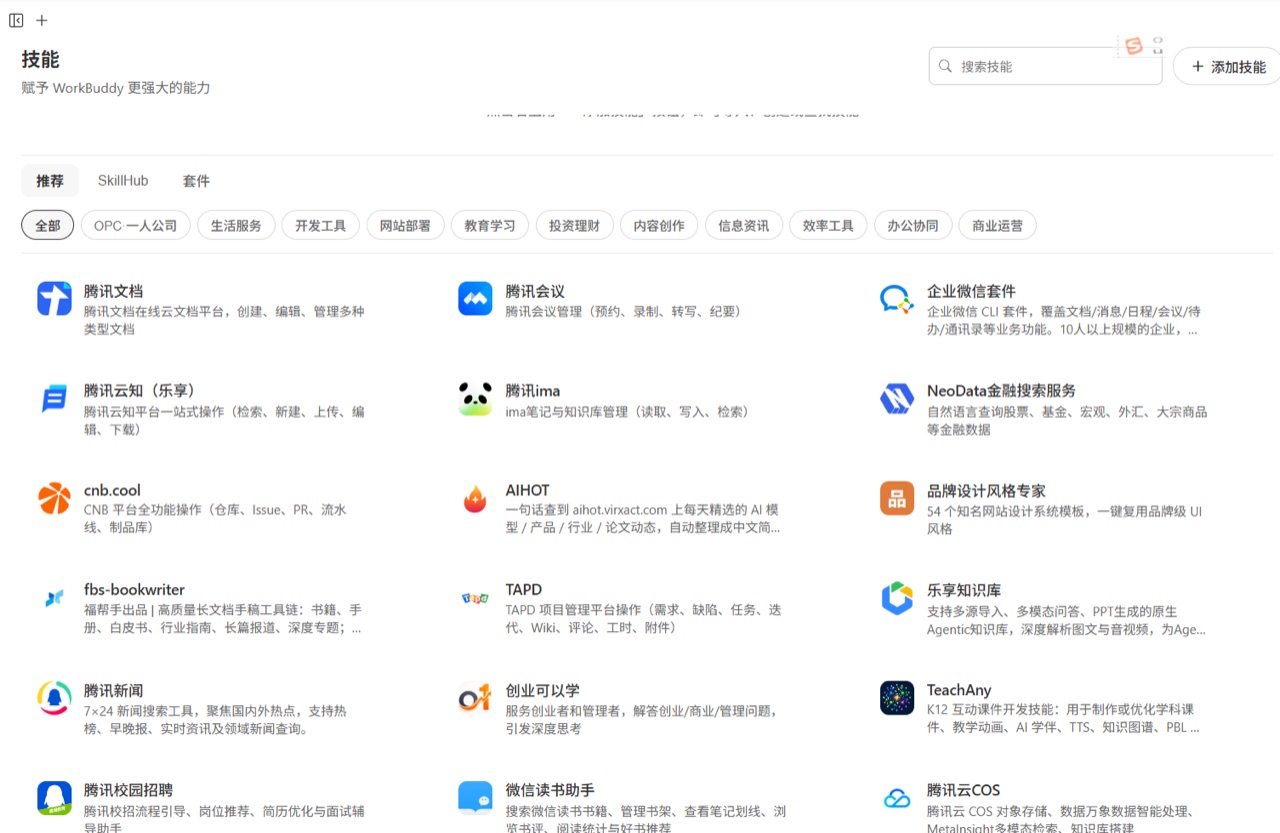Click the 添加技能 button
The height and width of the screenshot is (833, 1280).
1228,66
